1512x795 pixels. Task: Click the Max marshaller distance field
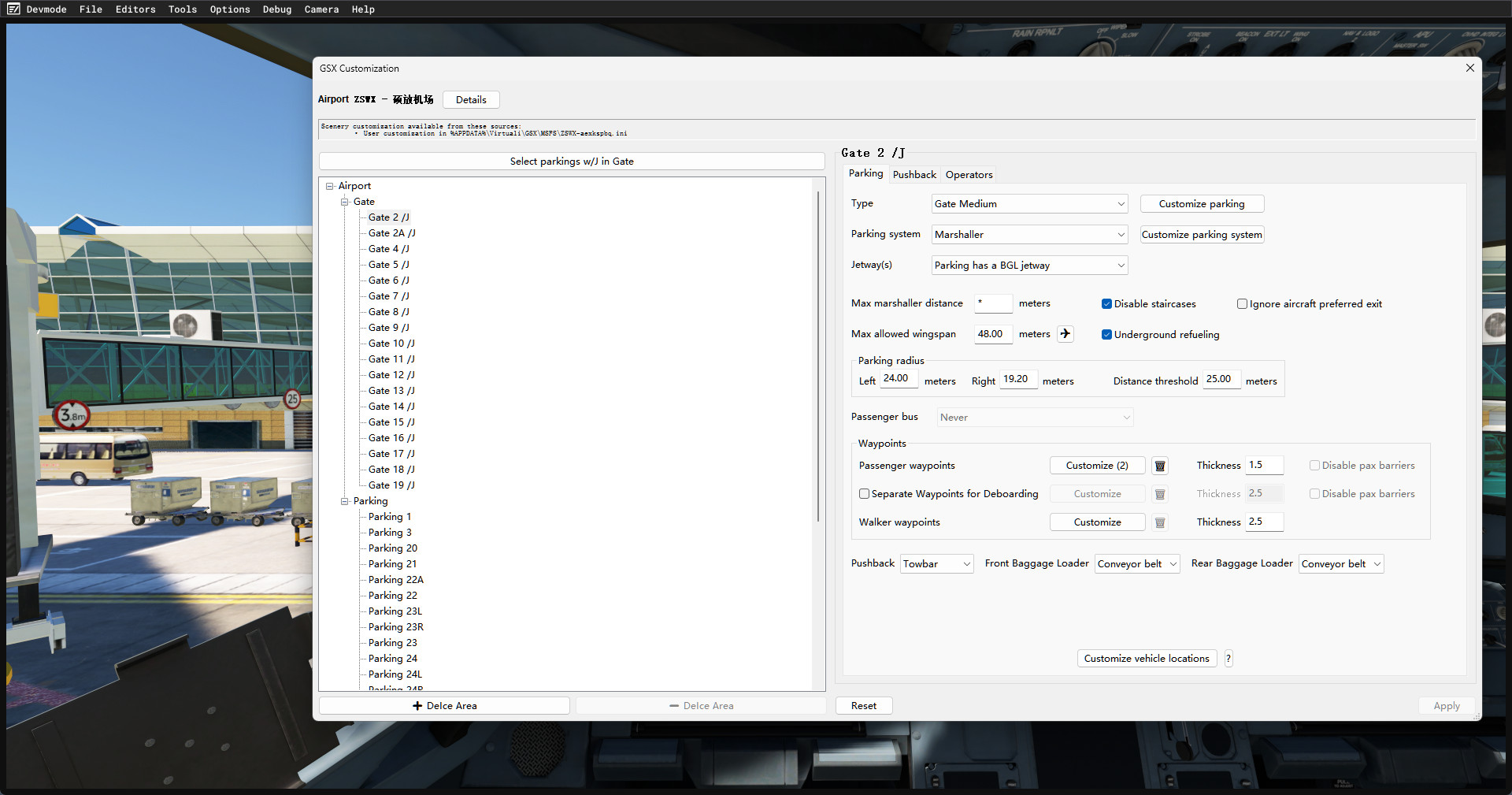[993, 303]
